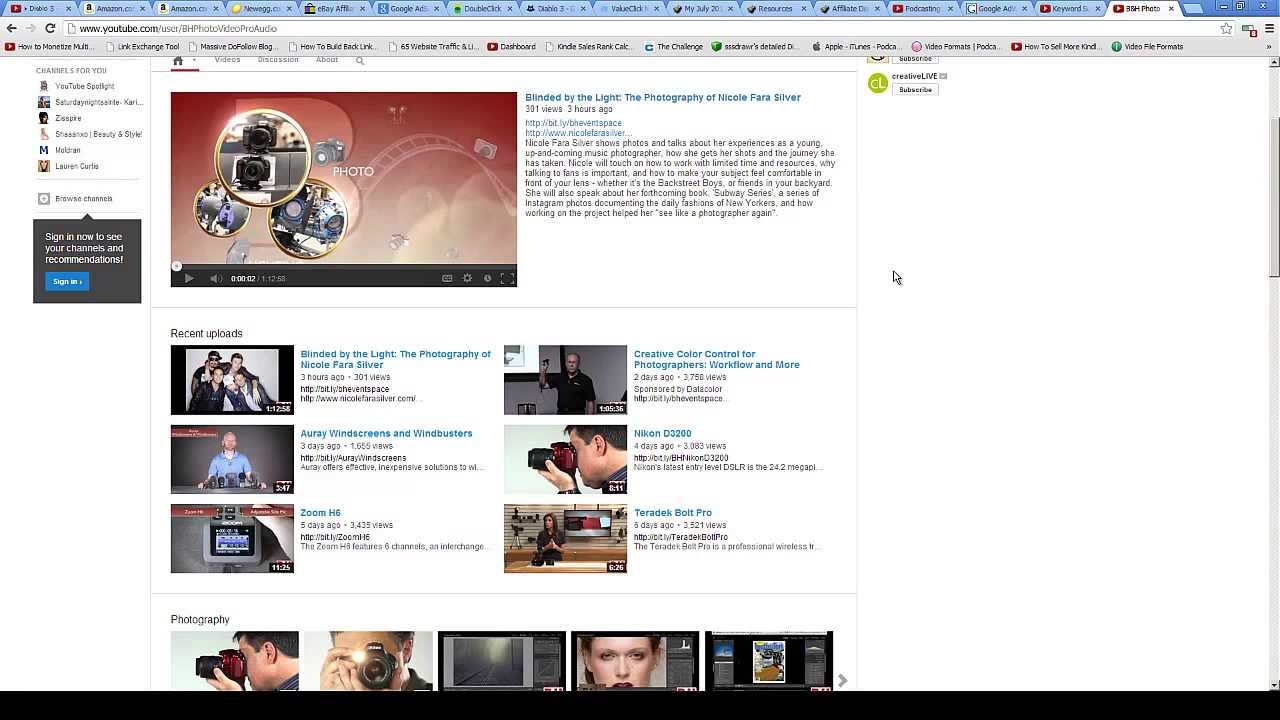Toggle captions on the featured video player

click(447, 278)
